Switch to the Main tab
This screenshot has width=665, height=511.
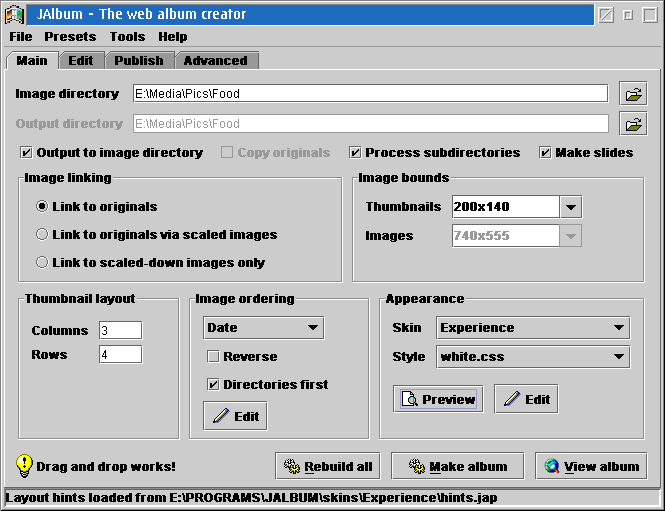click(x=32, y=61)
